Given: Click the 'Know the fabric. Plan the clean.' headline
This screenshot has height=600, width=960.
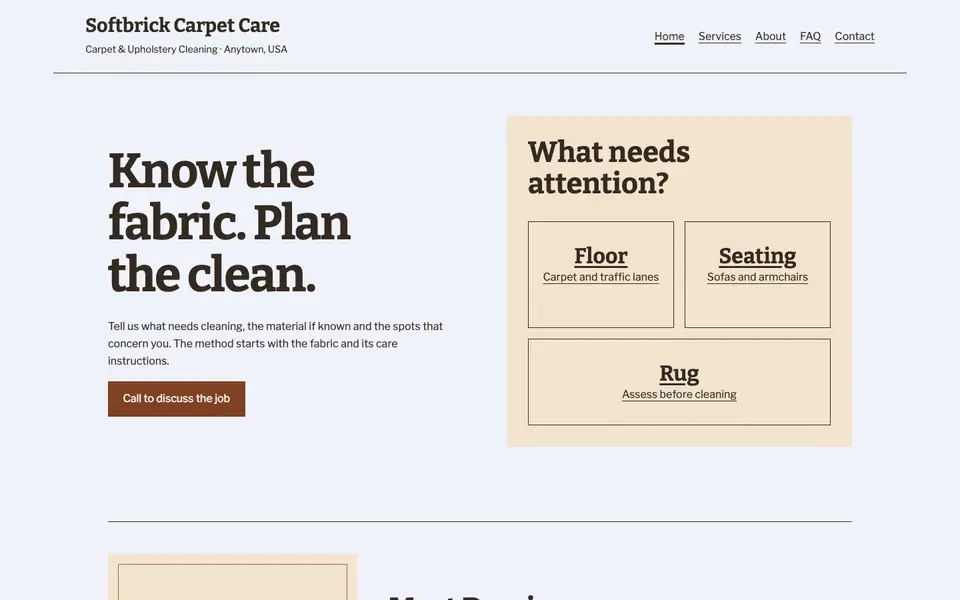Looking at the screenshot, I should click(229, 223).
